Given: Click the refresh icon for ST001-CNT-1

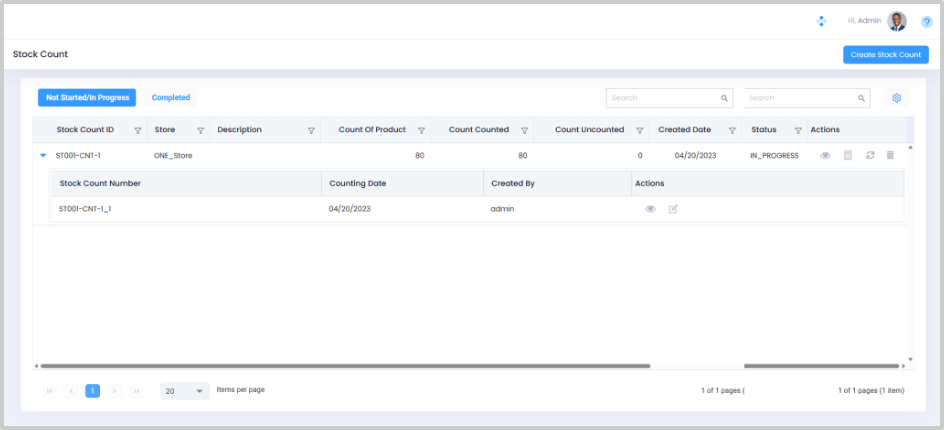Looking at the screenshot, I should (870, 156).
